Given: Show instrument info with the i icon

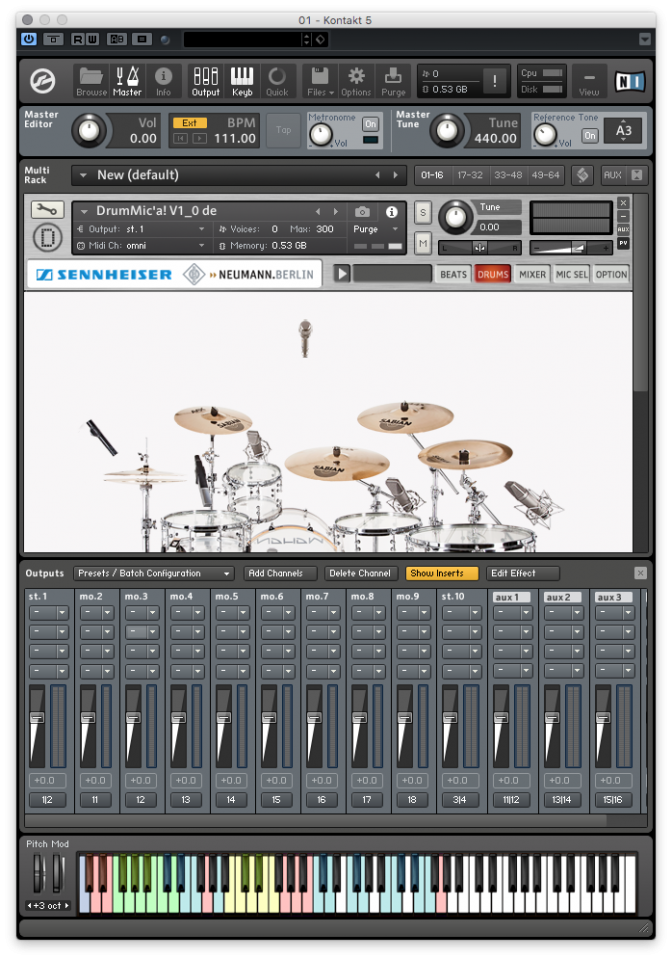Looking at the screenshot, I should [392, 212].
